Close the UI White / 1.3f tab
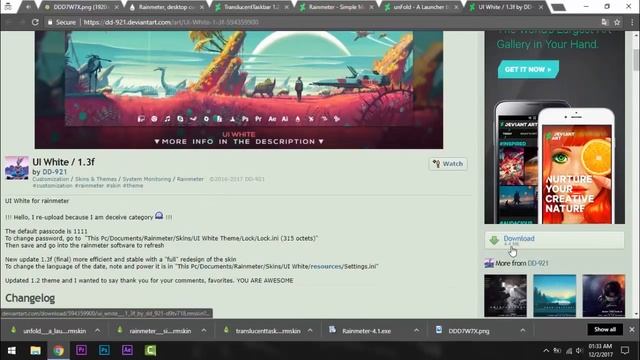 tap(541, 7)
